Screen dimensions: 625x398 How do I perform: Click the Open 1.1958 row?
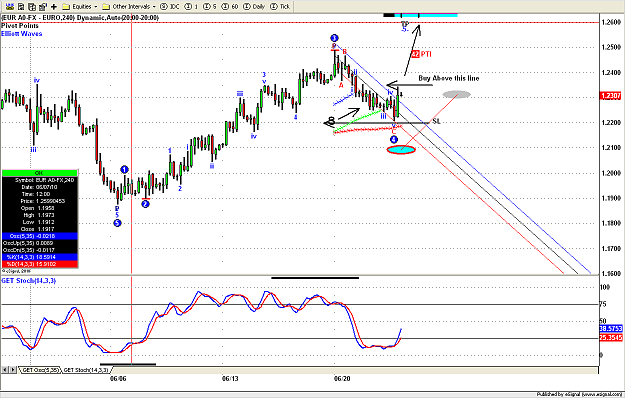coord(39,208)
